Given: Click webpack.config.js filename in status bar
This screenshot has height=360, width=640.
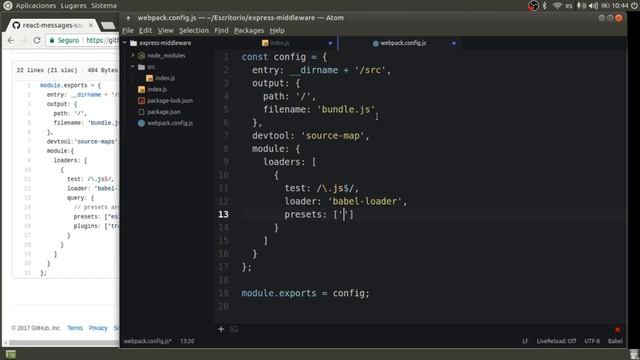Looking at the screenshot, I should pyautogui.click(x=147, y=341).
